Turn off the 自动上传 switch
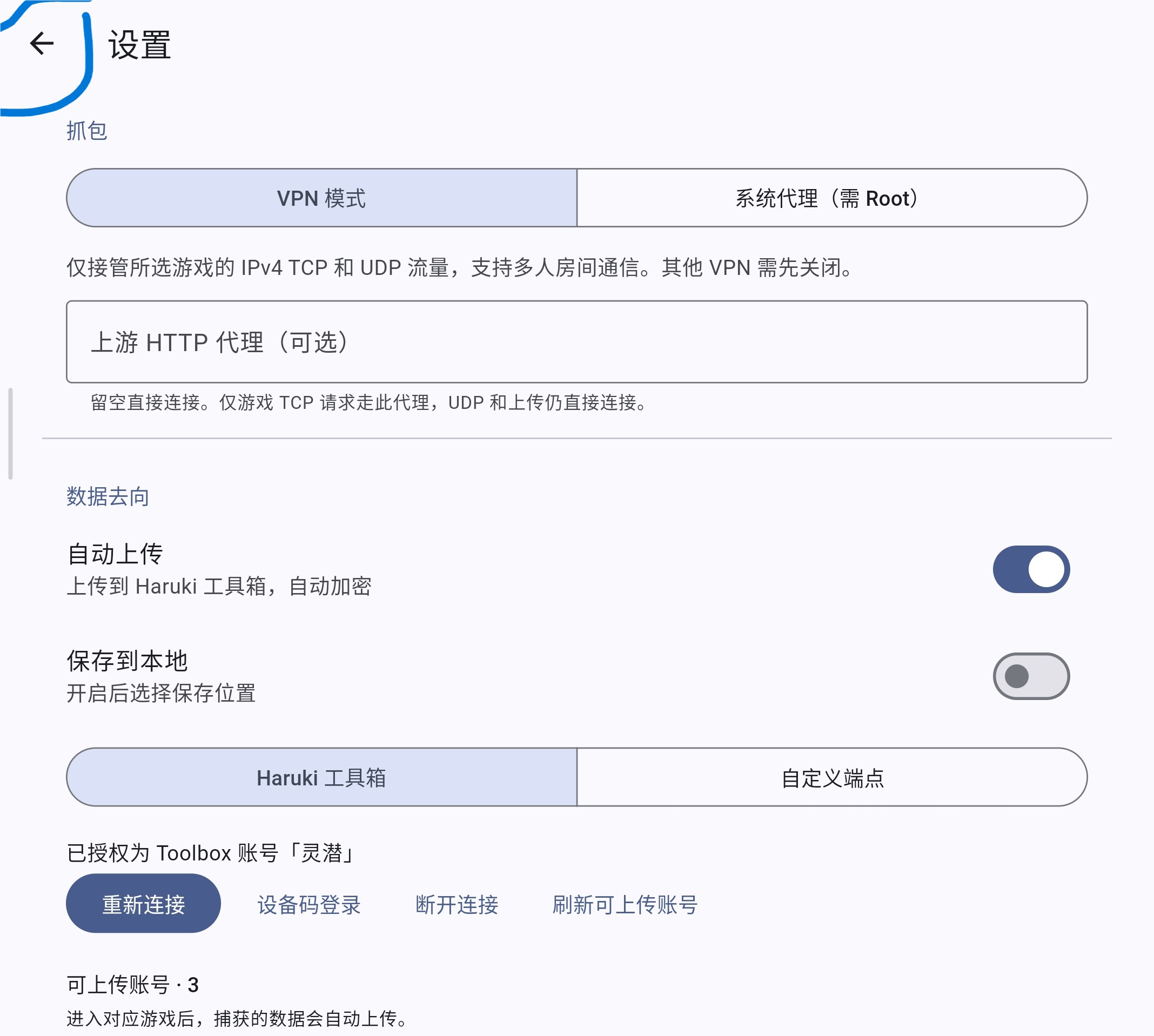 pos(1031,569)
